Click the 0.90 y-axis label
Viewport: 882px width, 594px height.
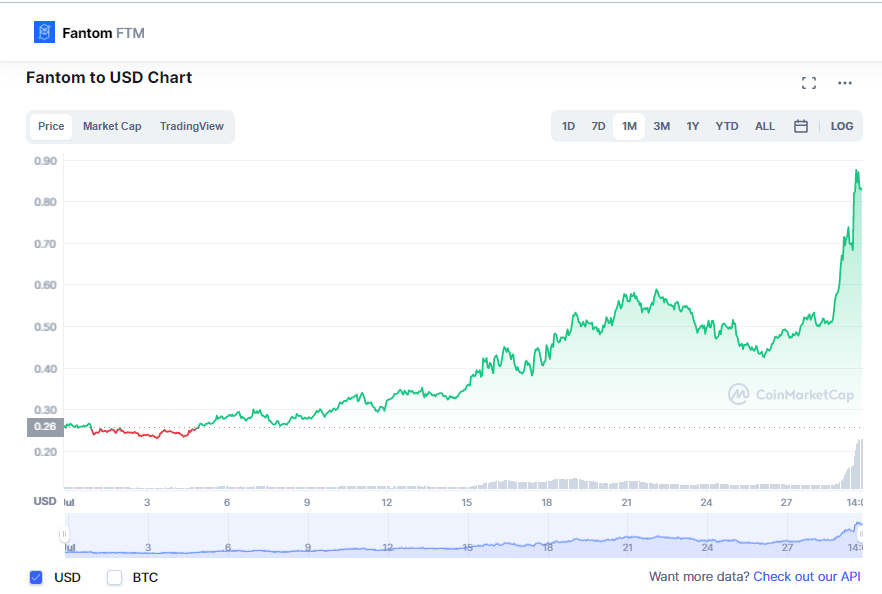click(45, 161)
